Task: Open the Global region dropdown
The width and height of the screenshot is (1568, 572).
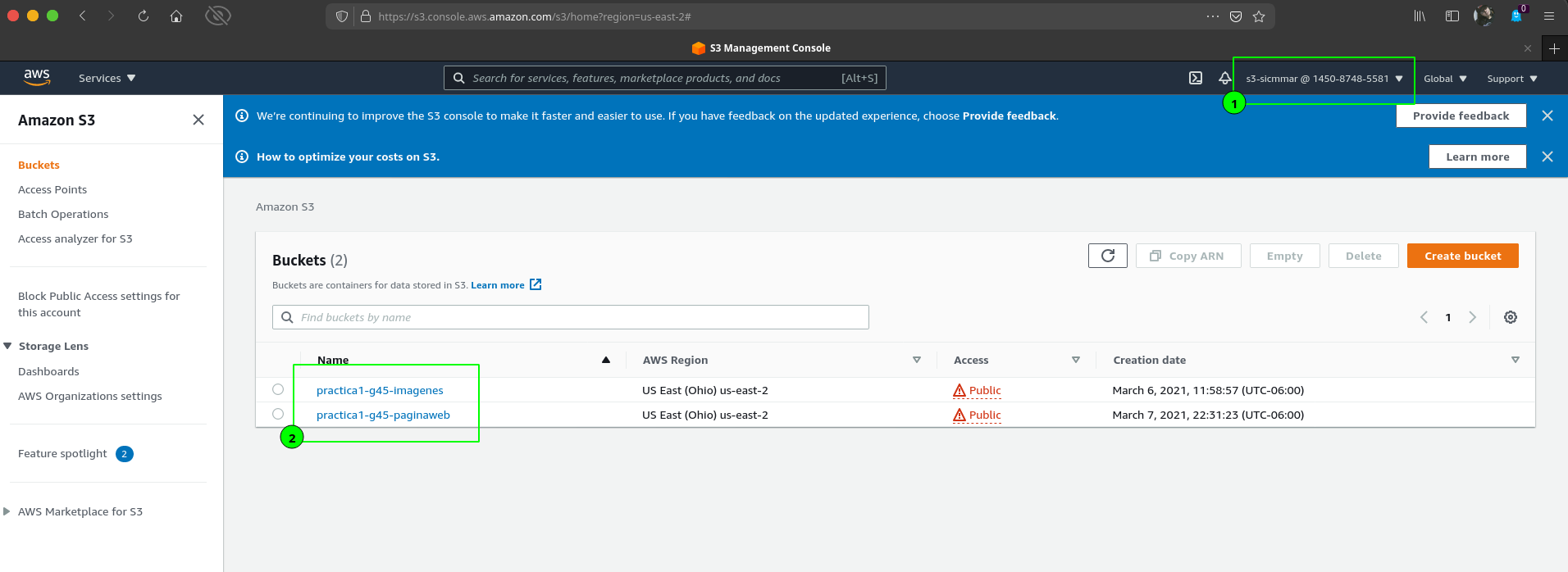Action: coord(1445,79)
